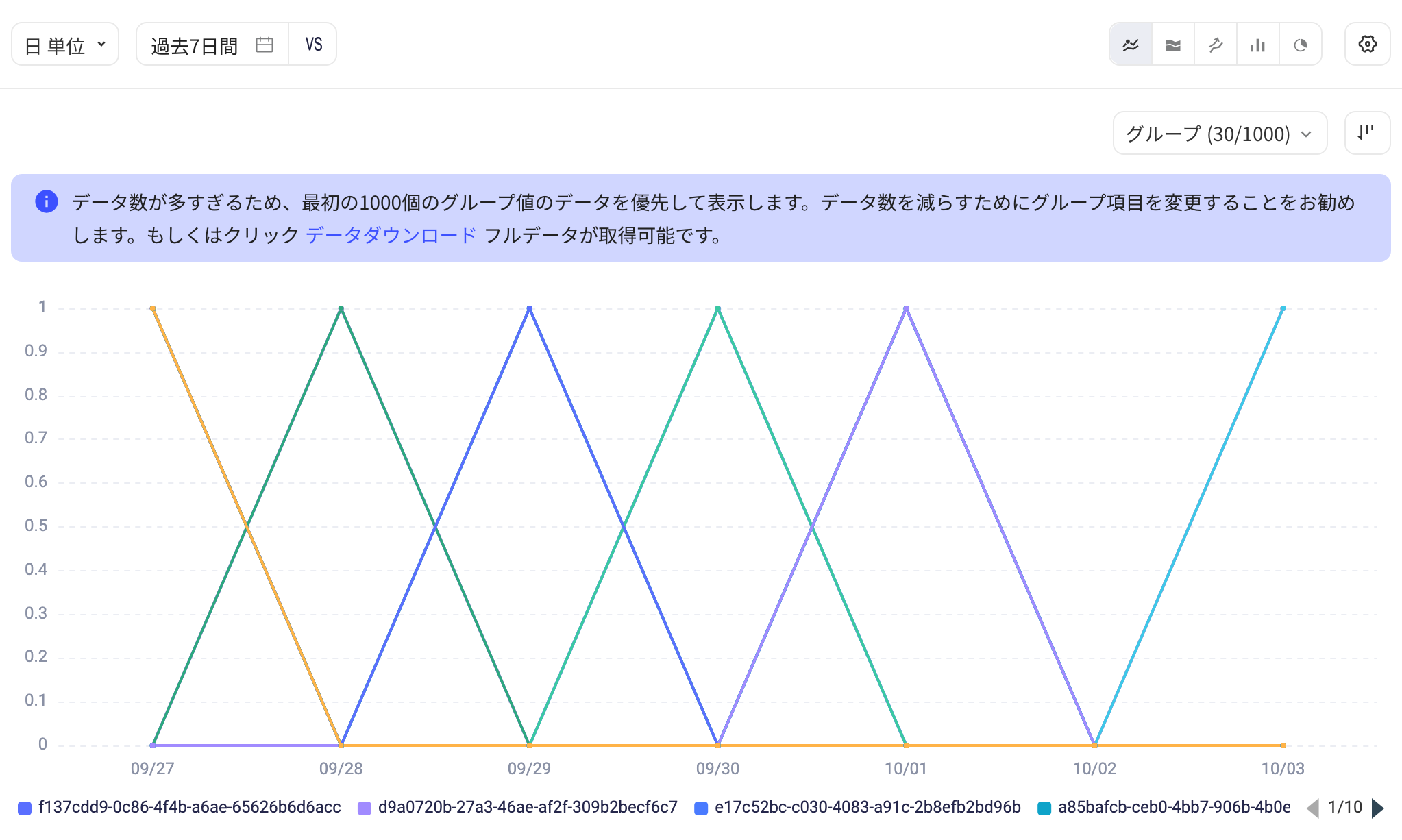Select the trend line chart icon
1402x840 pixels.
(x=1216, y=45)
